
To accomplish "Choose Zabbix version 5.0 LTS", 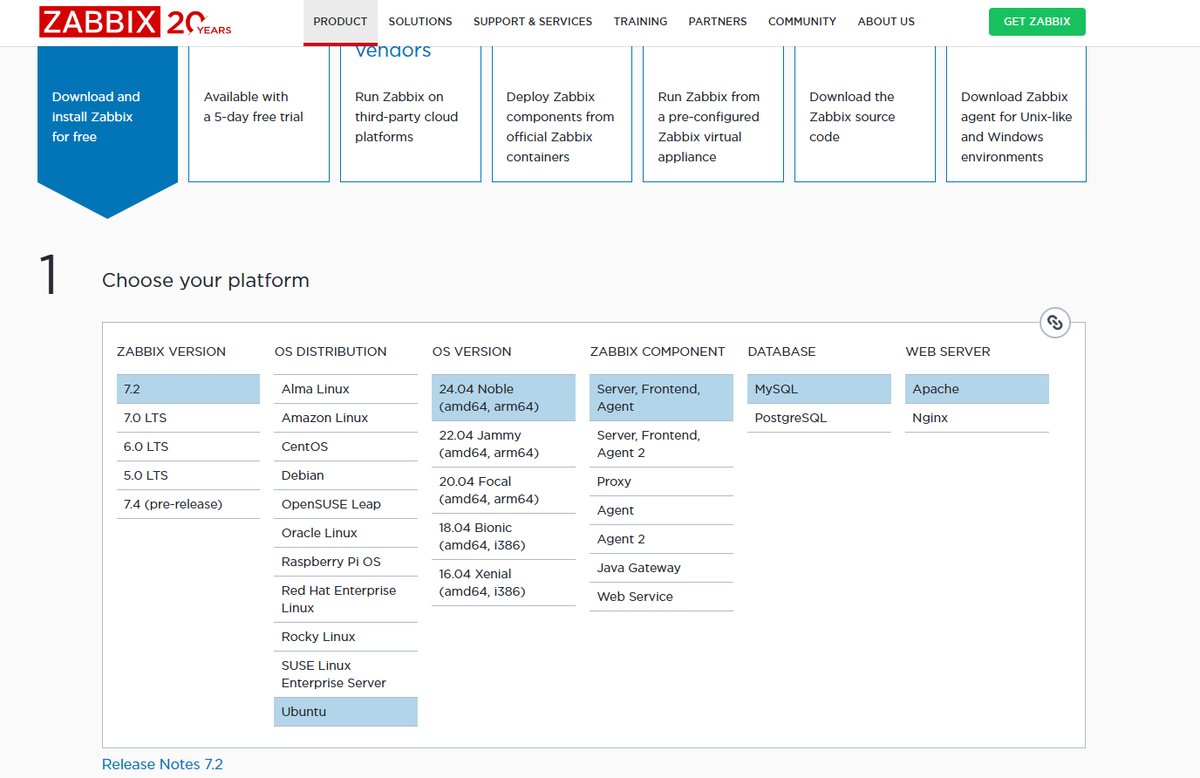I will coord(188,476).
